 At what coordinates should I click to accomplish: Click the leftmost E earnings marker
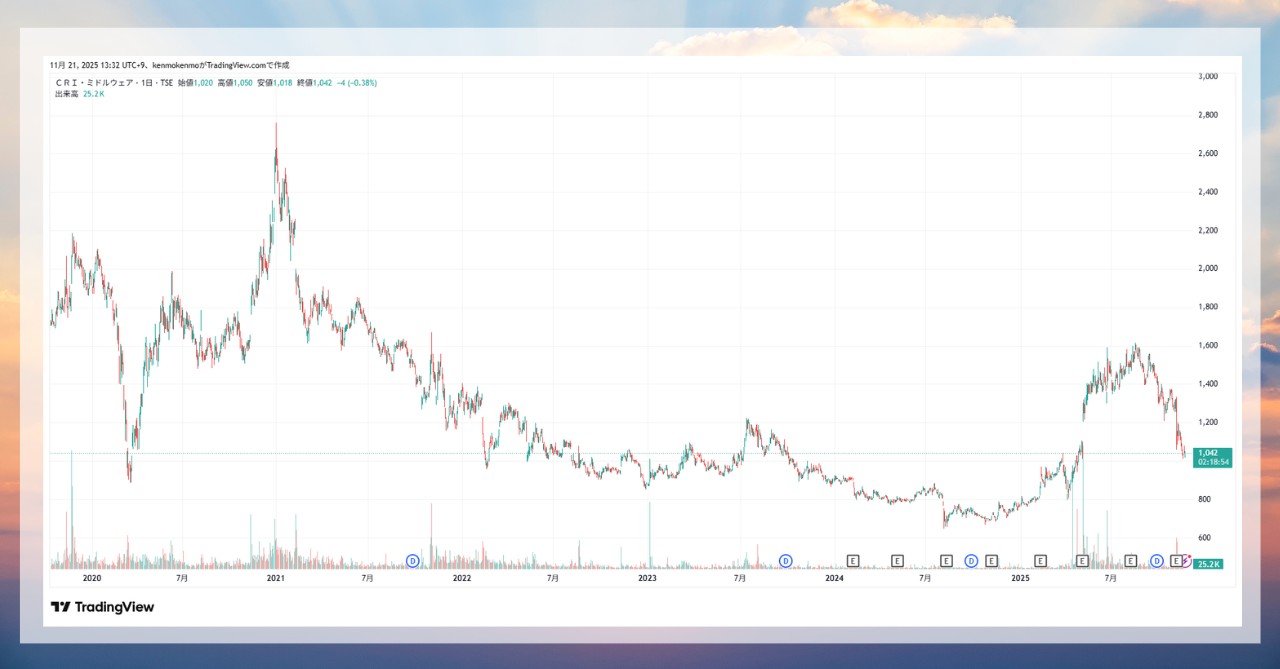point(853,561)
